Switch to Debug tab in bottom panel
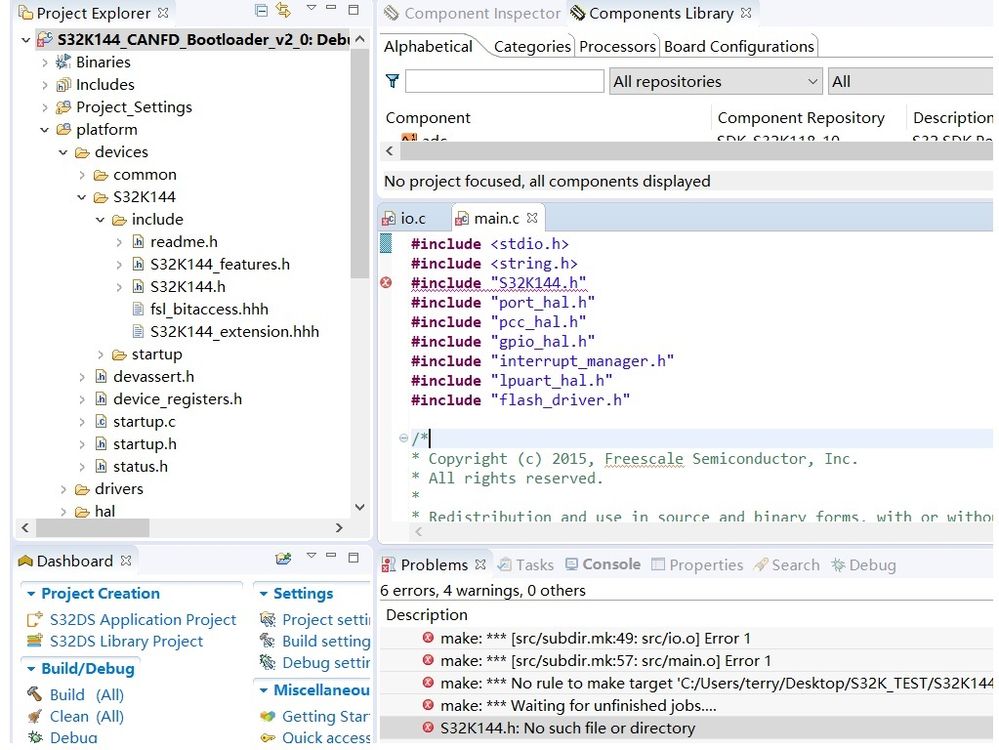 tap(864, 565)
